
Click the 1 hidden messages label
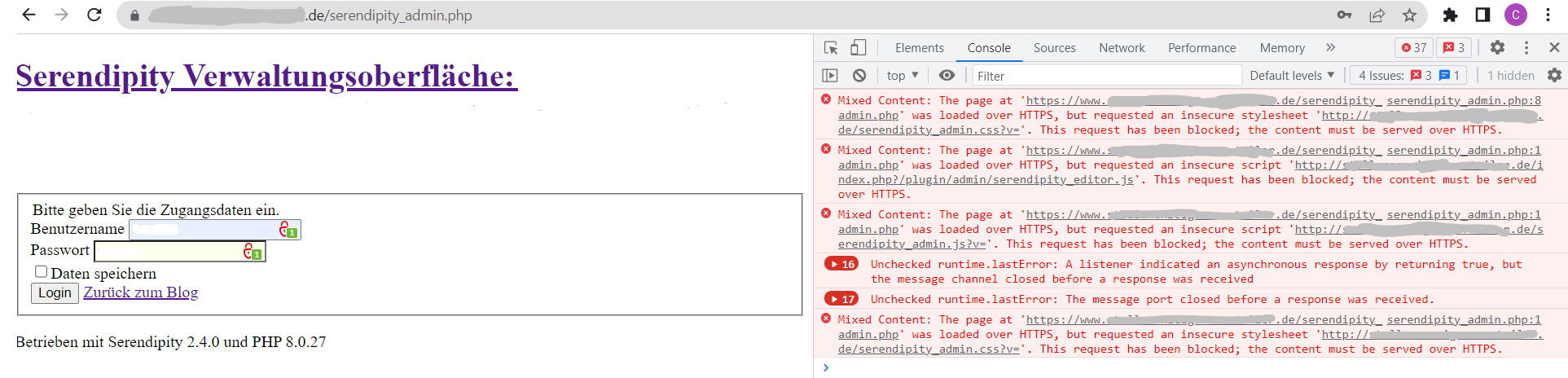(1510, 76)
